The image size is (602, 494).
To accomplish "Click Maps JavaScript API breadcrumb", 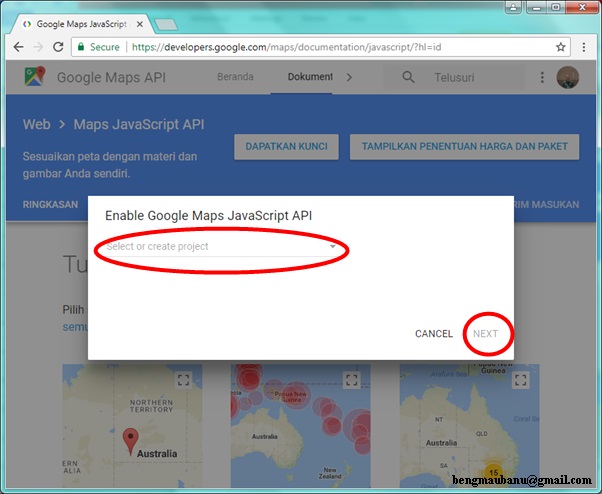I will pos(139,124).
